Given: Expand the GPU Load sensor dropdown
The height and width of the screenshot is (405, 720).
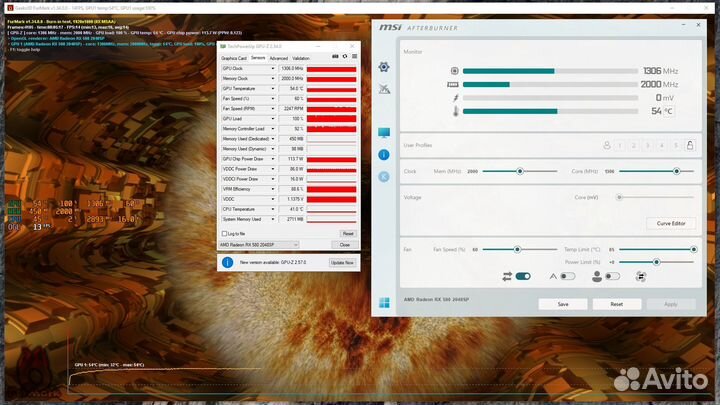Looking at the screenshot, I should [273, 118].
